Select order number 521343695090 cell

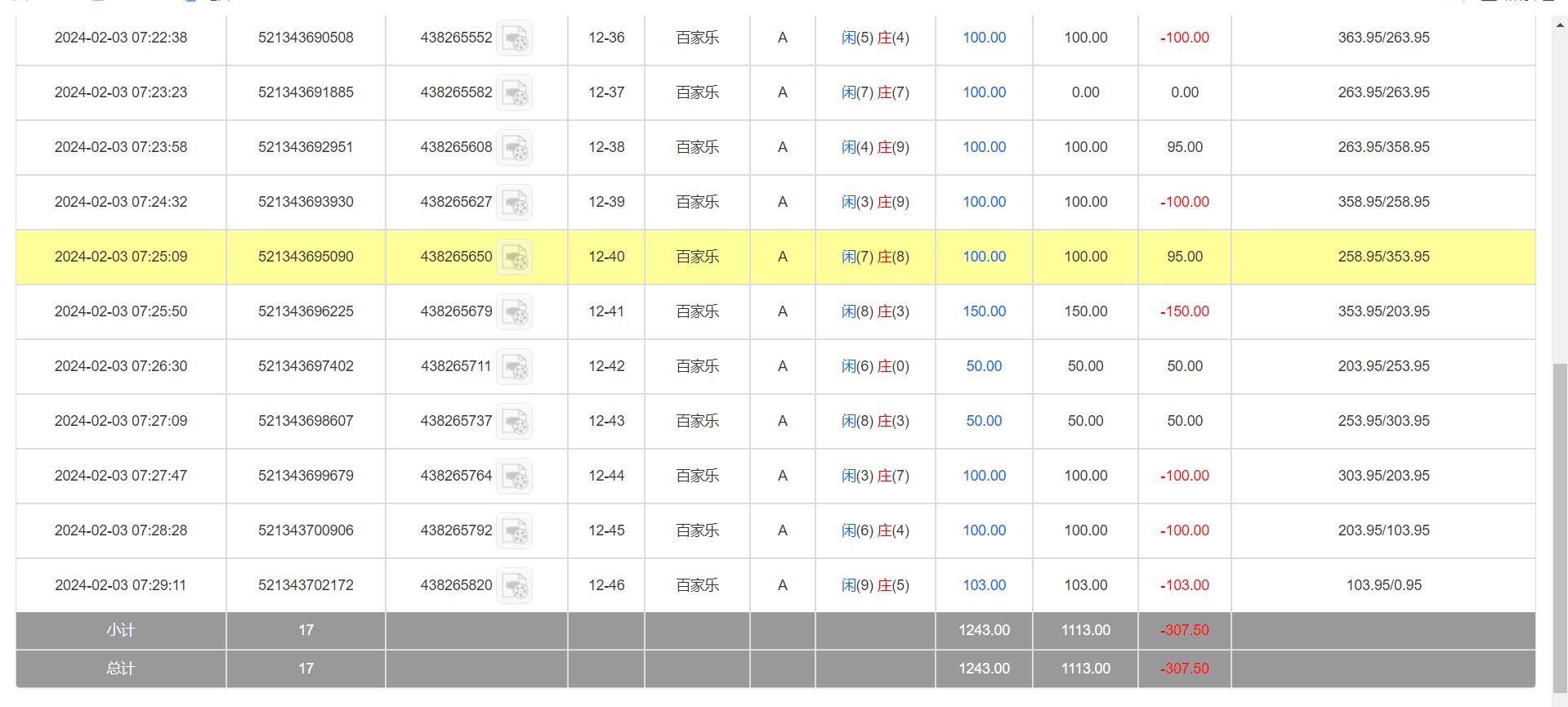point(306,257)
